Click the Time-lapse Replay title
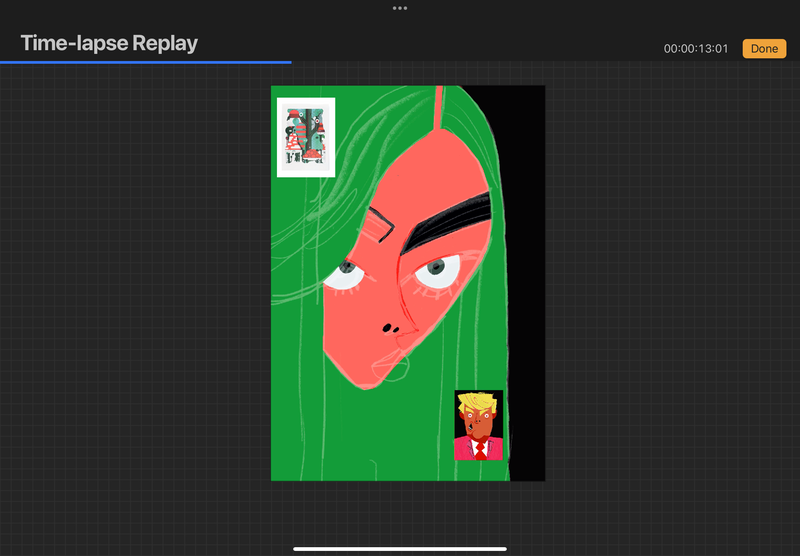 [x=109, y=44]
